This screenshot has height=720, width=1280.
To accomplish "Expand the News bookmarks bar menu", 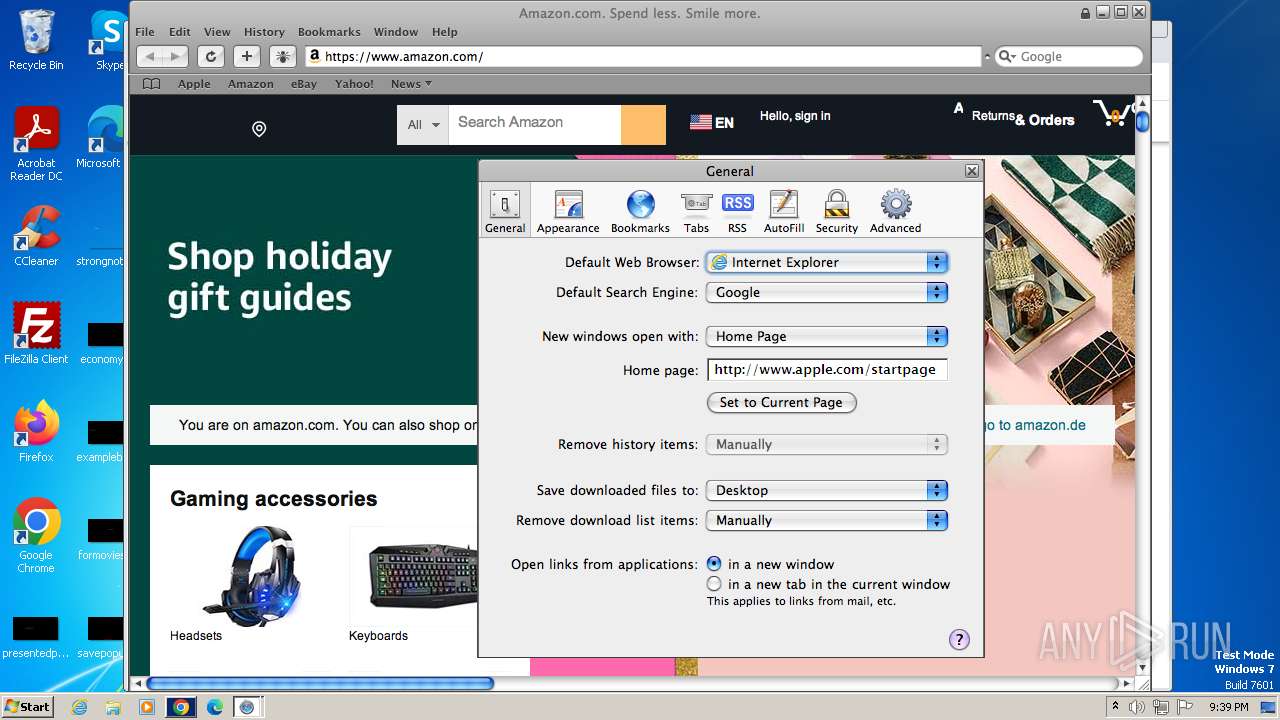I will point(411,84).
